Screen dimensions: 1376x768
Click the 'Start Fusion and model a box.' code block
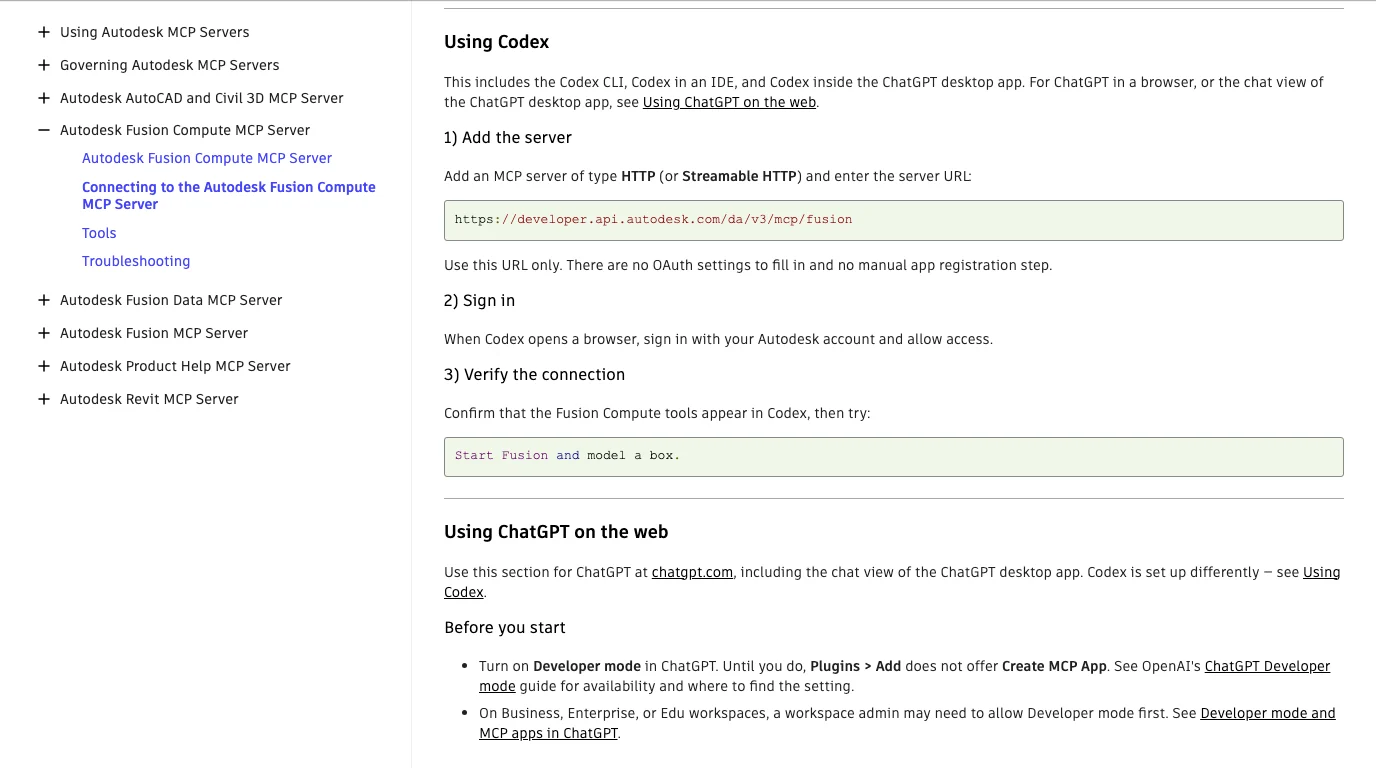[894, 456]
